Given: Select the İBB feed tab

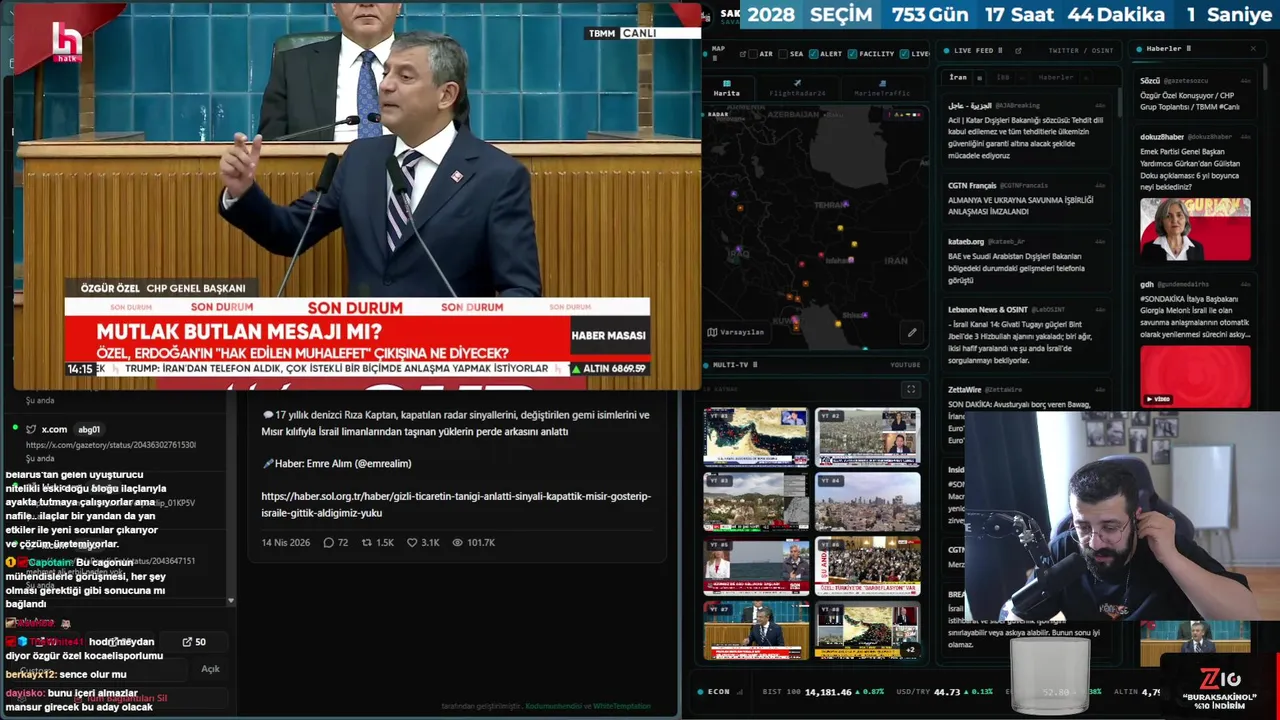Looking at the screenshot, I should [1003, 77].
